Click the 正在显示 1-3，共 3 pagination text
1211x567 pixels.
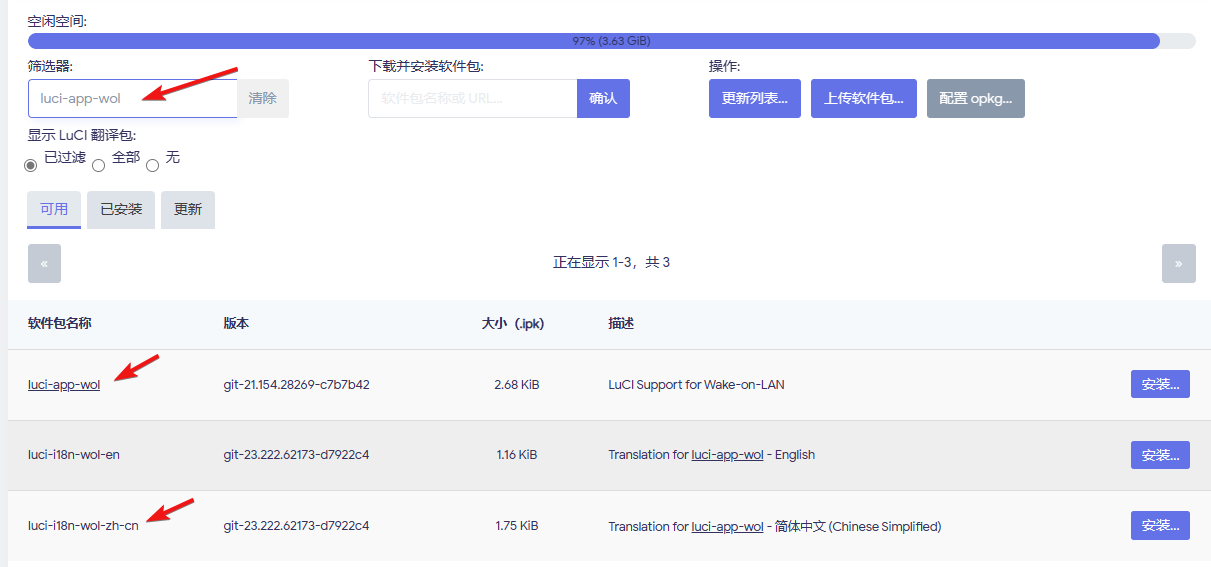click(x=611, y=263)
